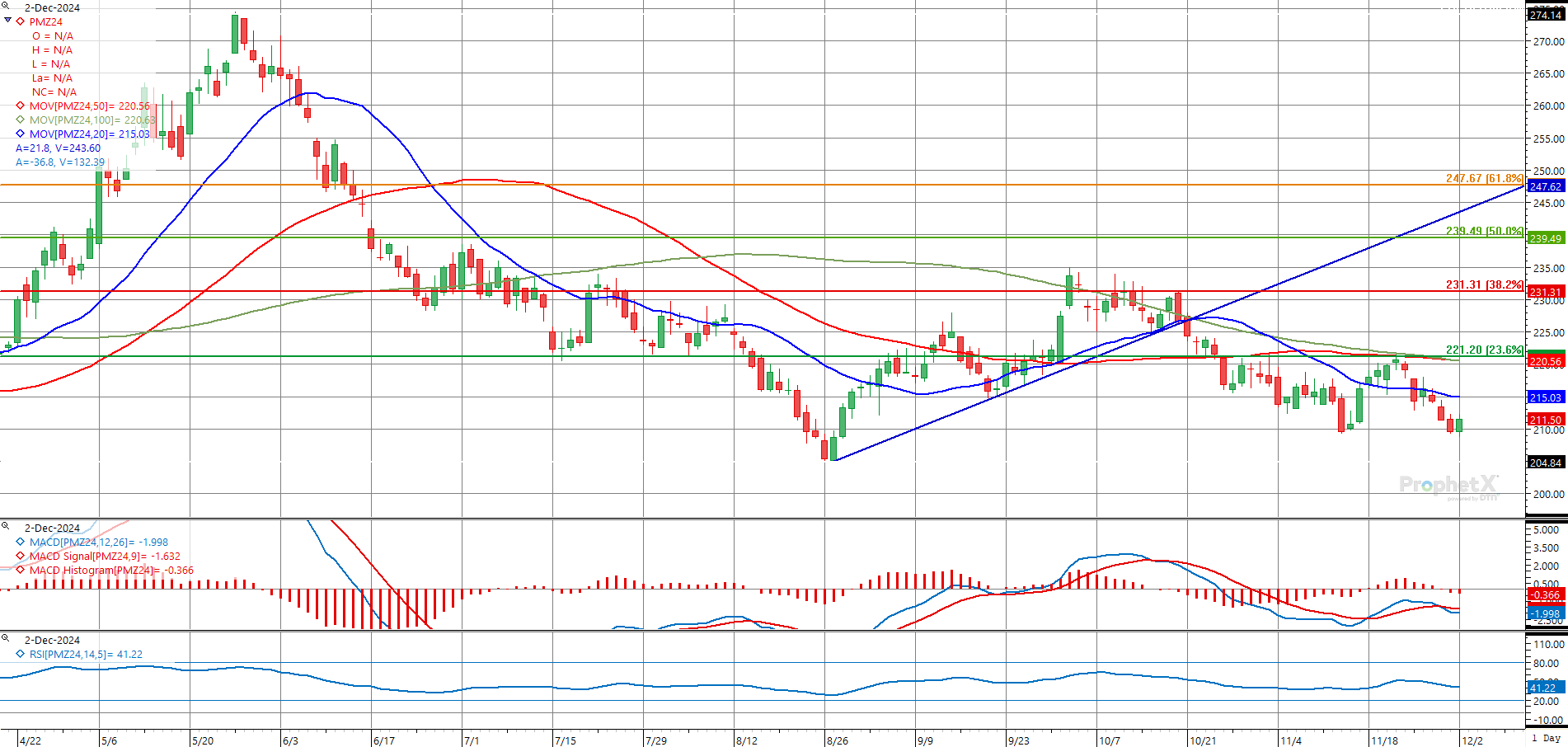Click the 'A=21.8, V=243.60' trendline readout
The image size is (1568, 747).
(58, 148)
